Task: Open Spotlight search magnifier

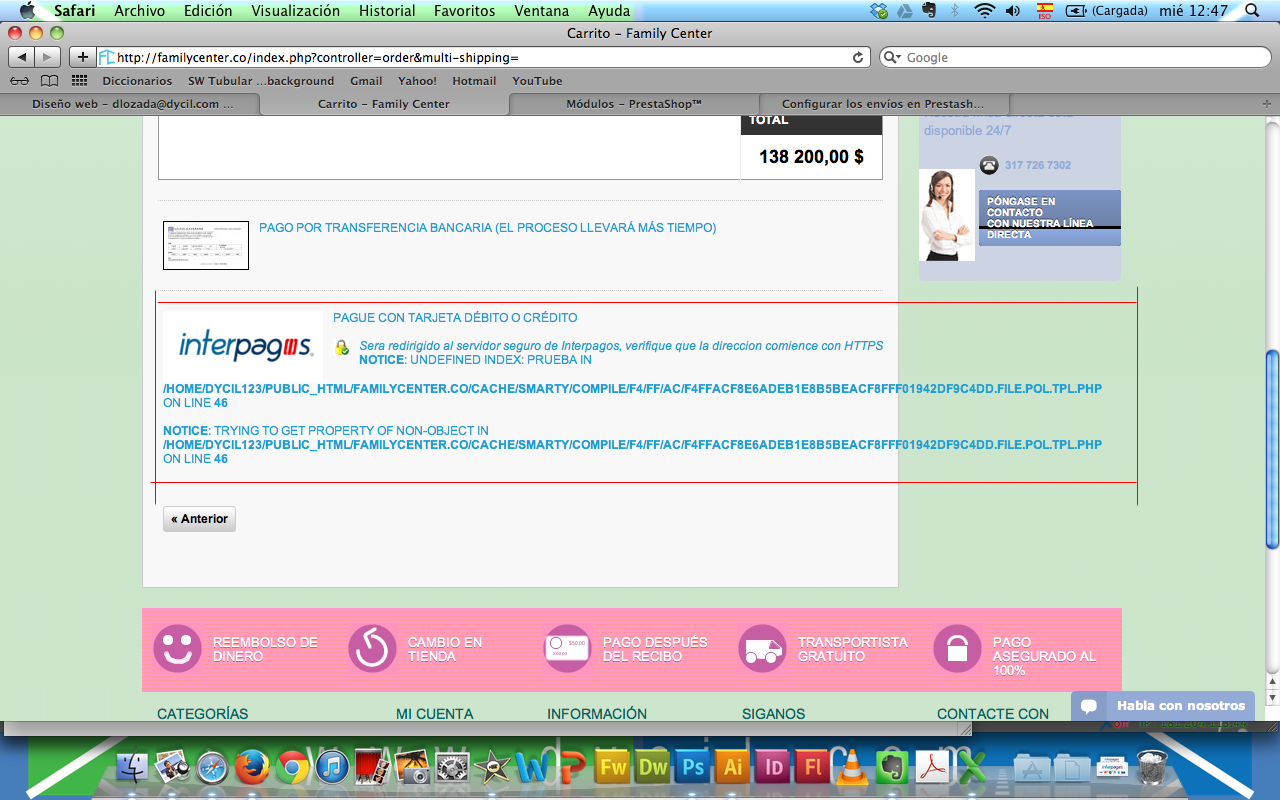Action: [x=1252, y=11]
